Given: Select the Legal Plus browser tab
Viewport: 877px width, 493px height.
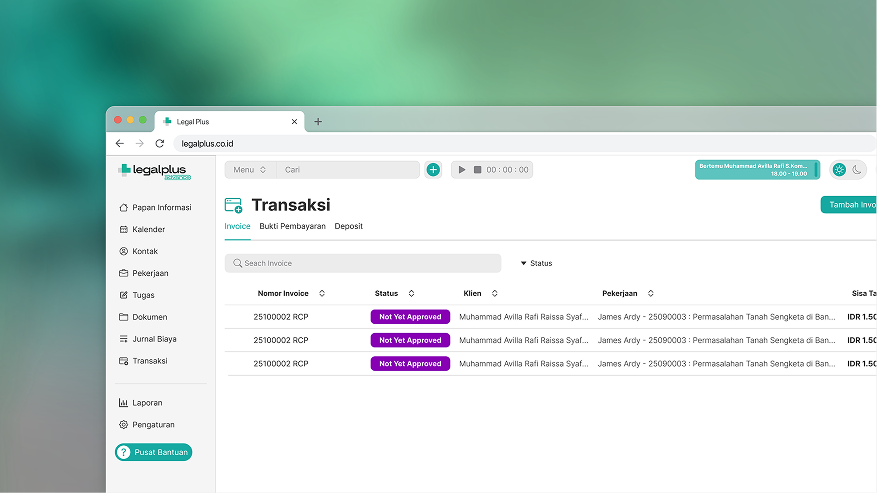Looking at the screenshot, I should [x=229, y=121].
